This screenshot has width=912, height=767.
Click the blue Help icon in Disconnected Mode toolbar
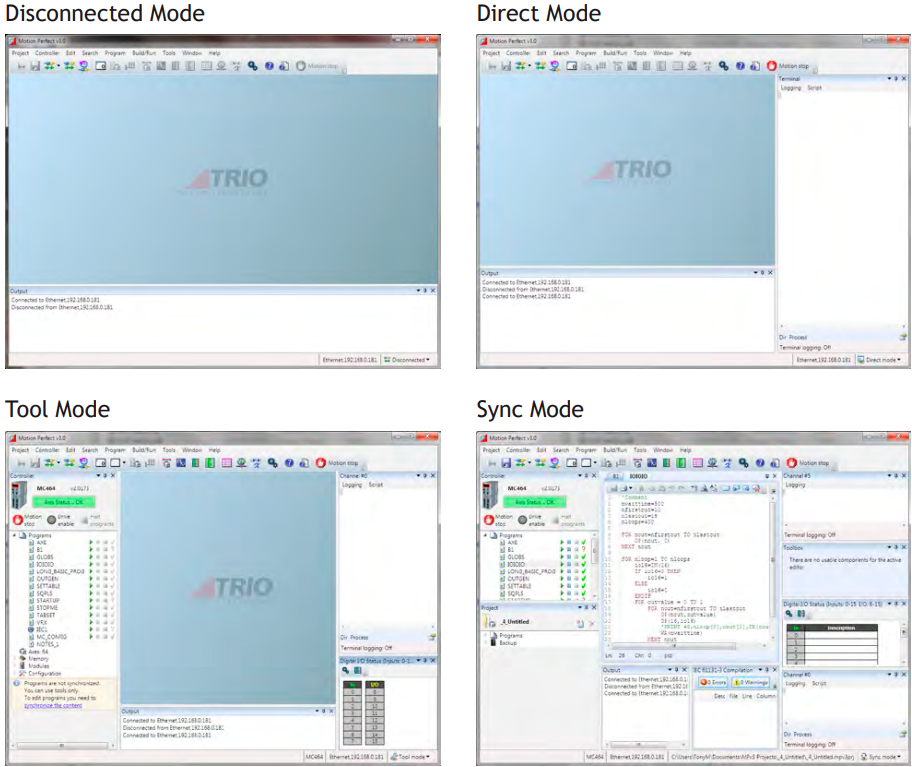pos(269,66)
